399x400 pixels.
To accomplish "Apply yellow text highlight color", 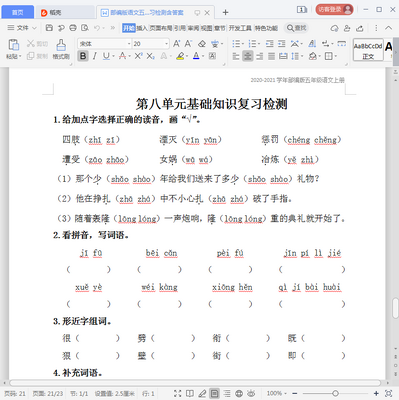I will point(180,56).
